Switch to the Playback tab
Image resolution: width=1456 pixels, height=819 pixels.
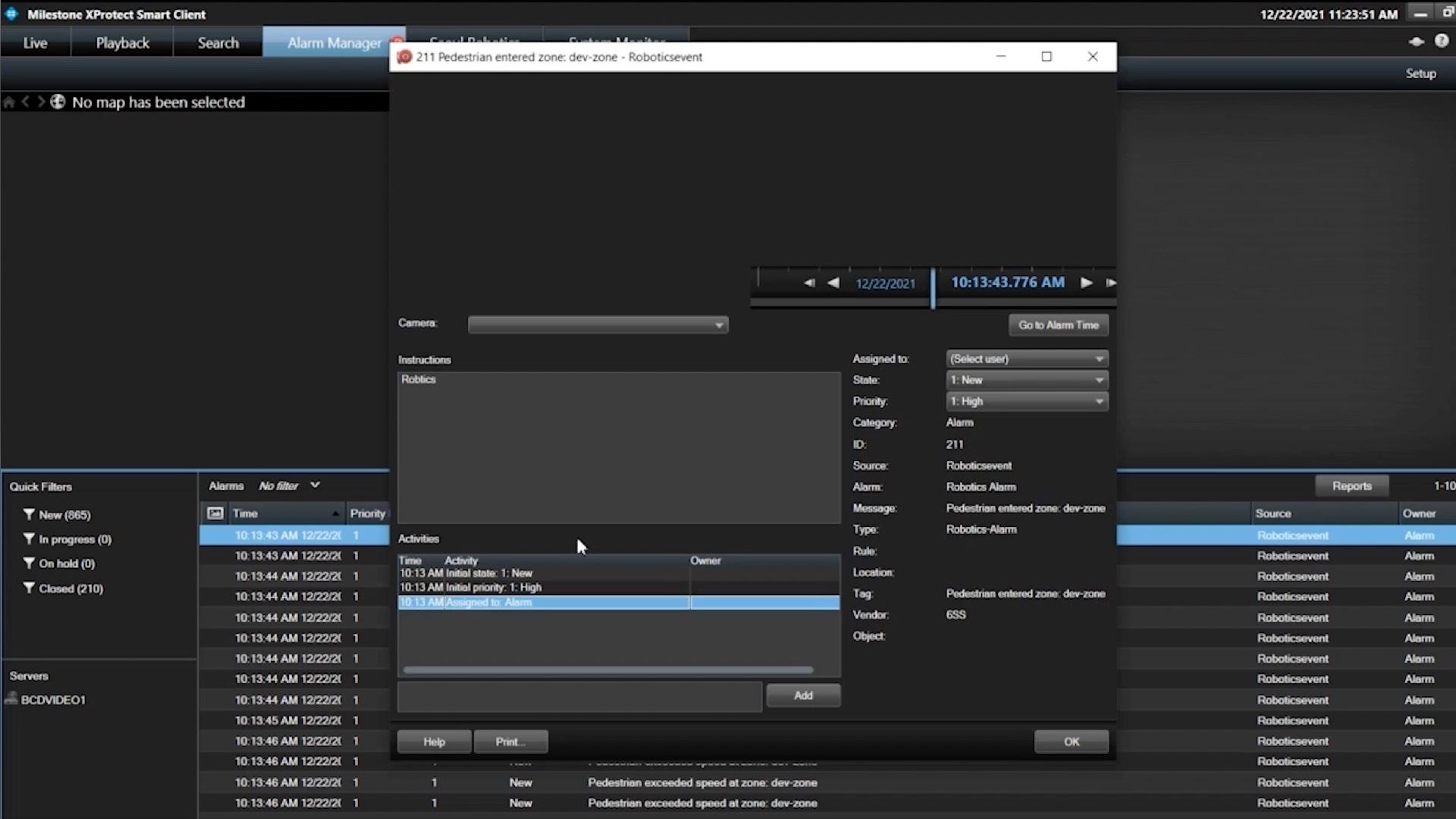[x=122, y=43]
